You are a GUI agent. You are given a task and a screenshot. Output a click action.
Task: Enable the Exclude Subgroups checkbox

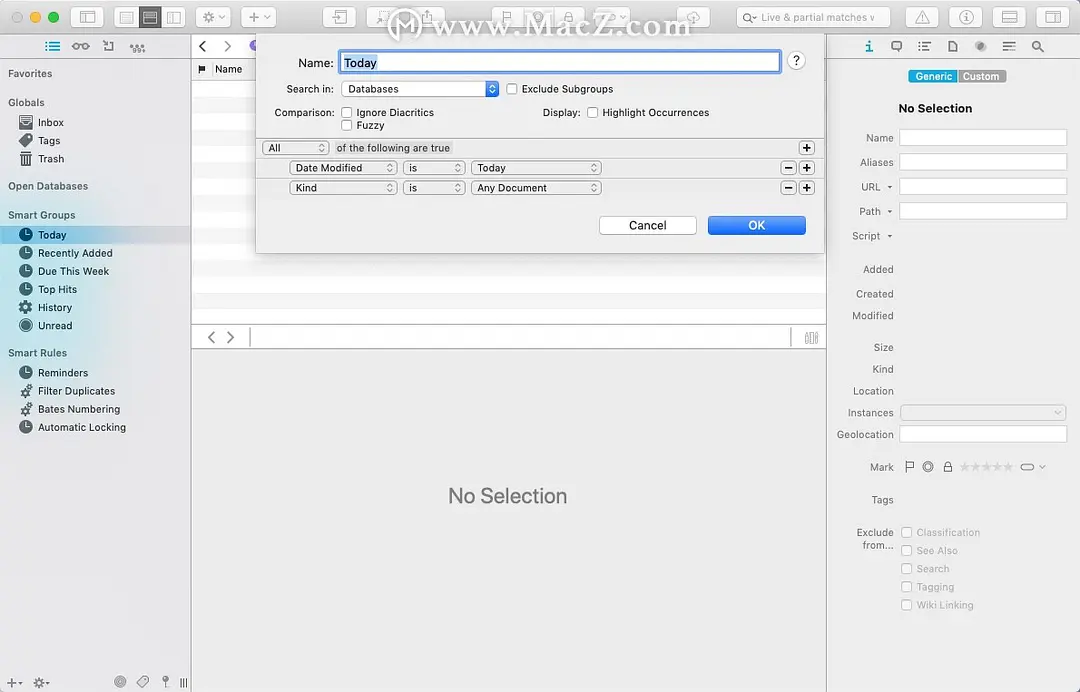point(512,89)
